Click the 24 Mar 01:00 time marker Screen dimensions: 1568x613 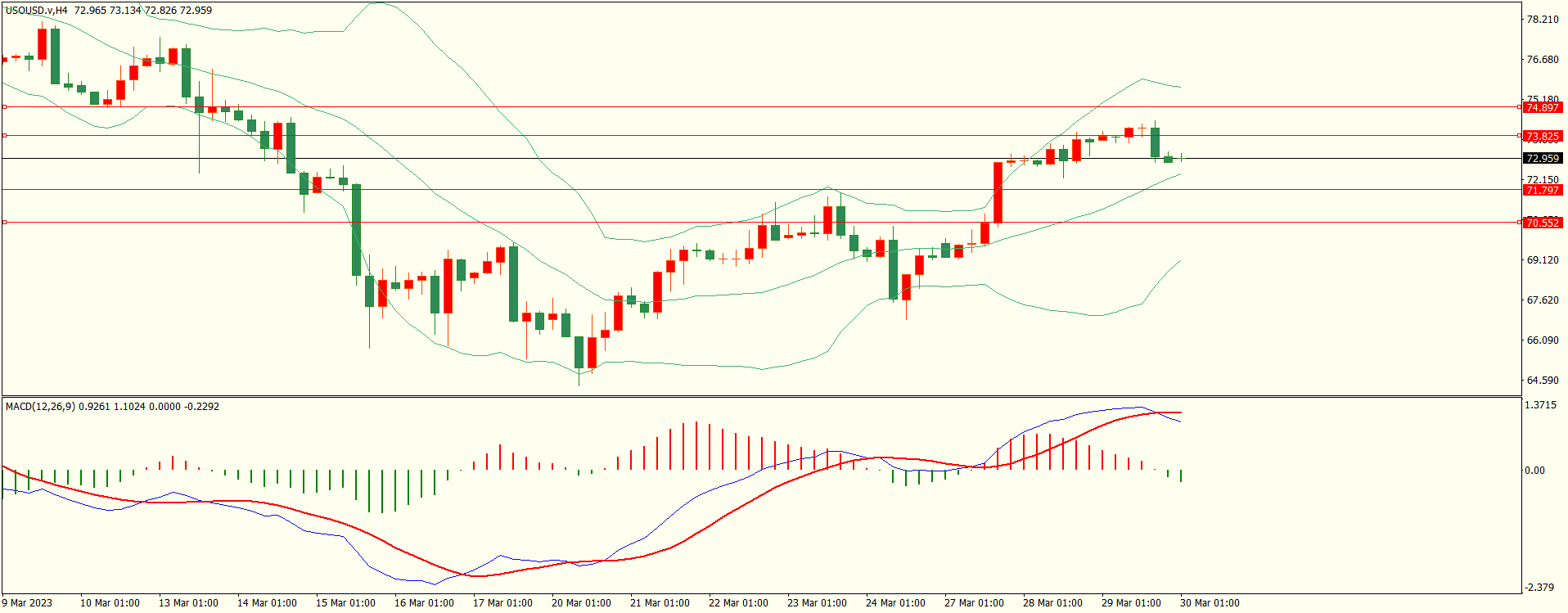pos(895,603)
